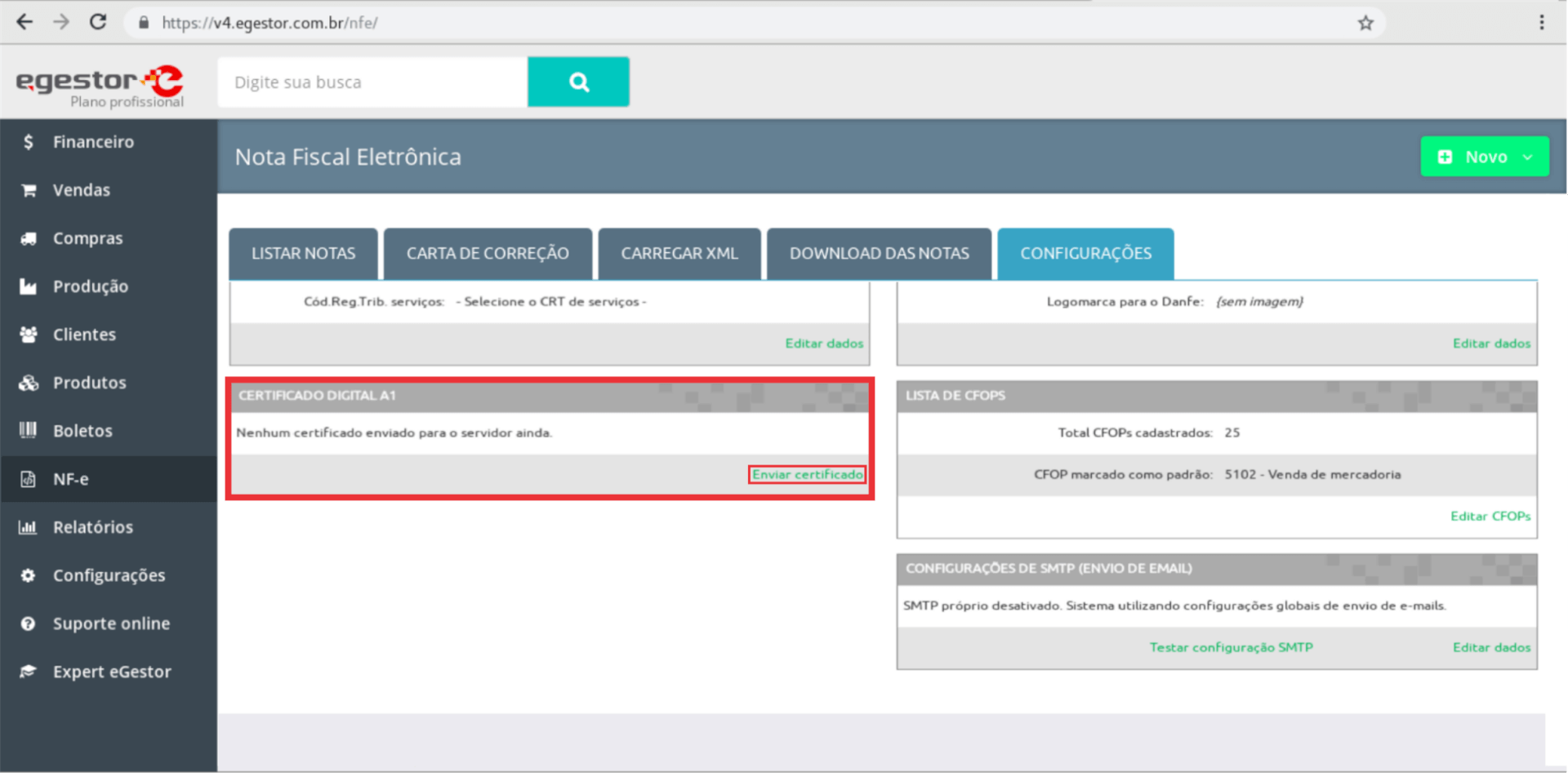Open the Novo dropdown button
The image size is (1568, 773).
pyautogui.click(x=1485, y=157)
